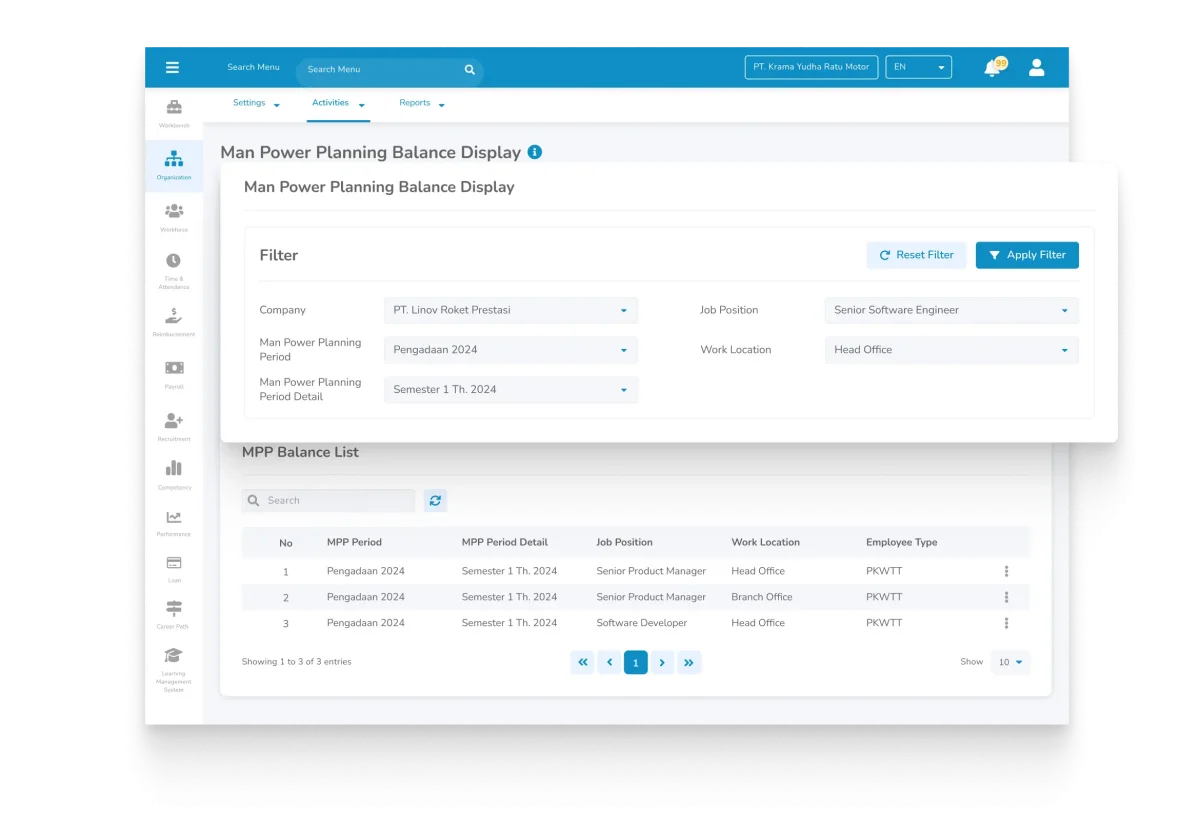1200x821 pixels.
Task: Change the EN language selector
Action: coord(919,68)
